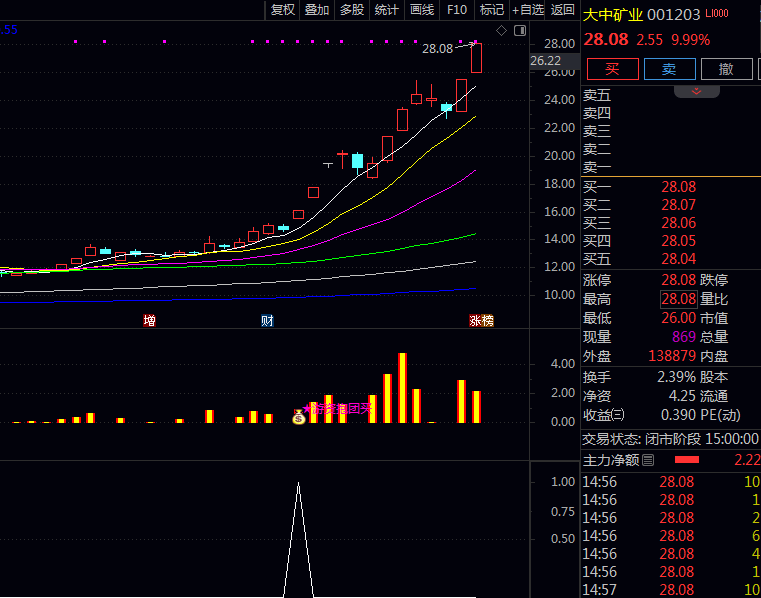Open the 主力净额 list icon
The height and width of the screenshot is (598, 761).
tap(648, 460)
